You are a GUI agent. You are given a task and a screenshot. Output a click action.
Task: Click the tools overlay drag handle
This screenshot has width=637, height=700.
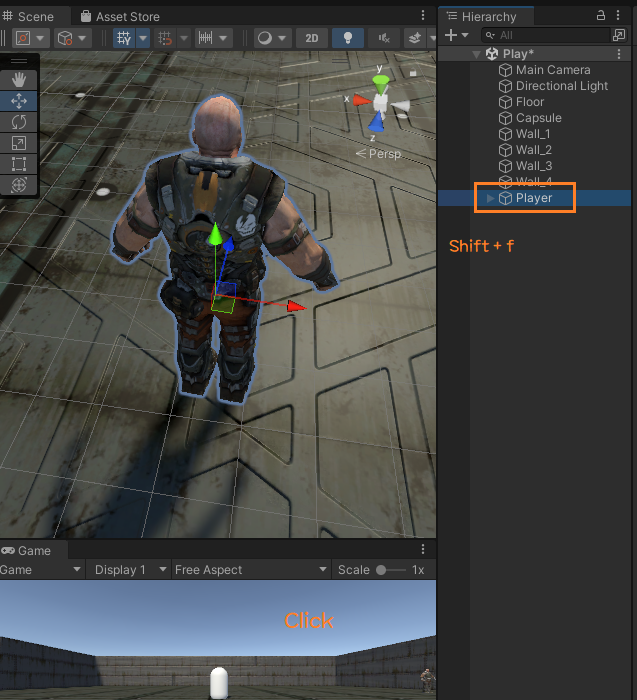pos(19,61)
